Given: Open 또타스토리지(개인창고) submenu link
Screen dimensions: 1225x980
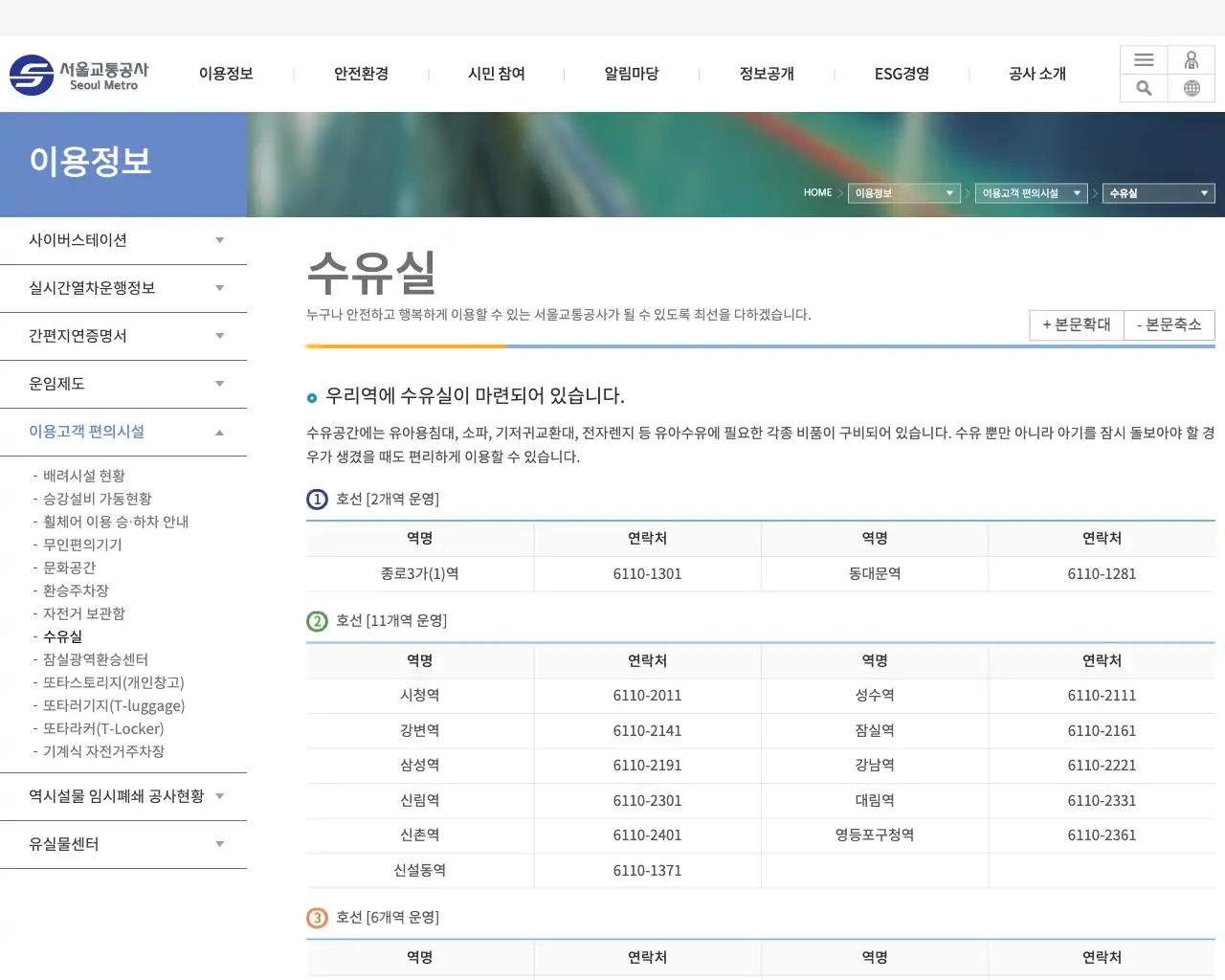Looking at the screenshot, I should pyautogui.click(x=114, y=682).
